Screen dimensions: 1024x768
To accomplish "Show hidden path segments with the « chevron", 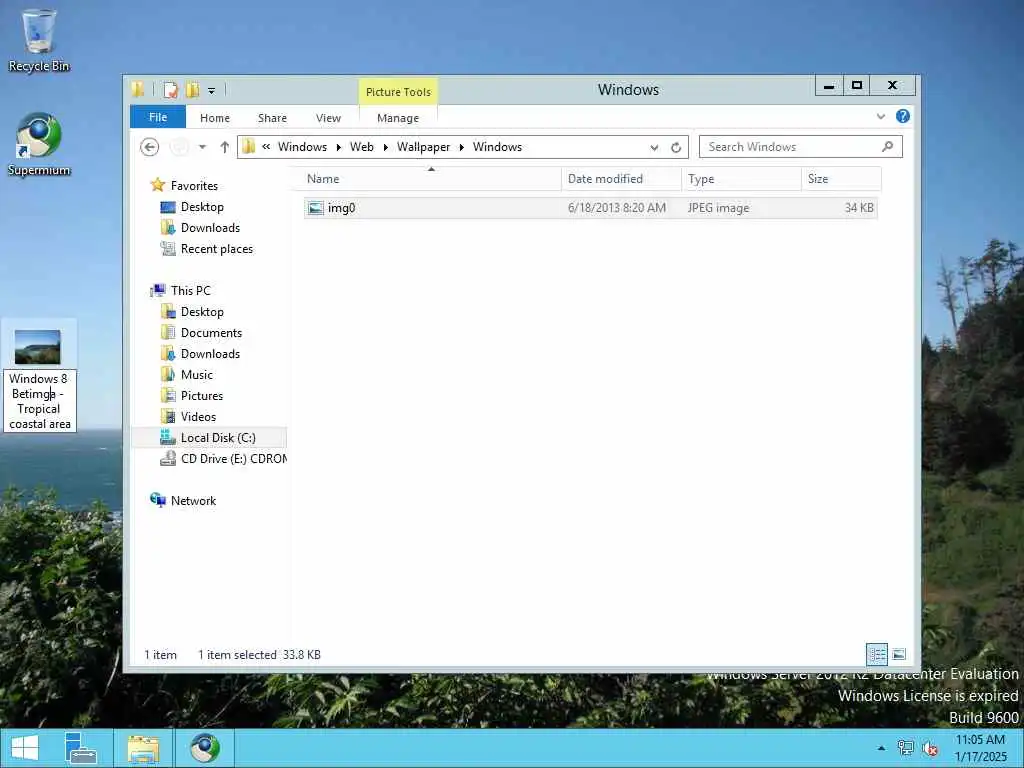I will [266, 147].
